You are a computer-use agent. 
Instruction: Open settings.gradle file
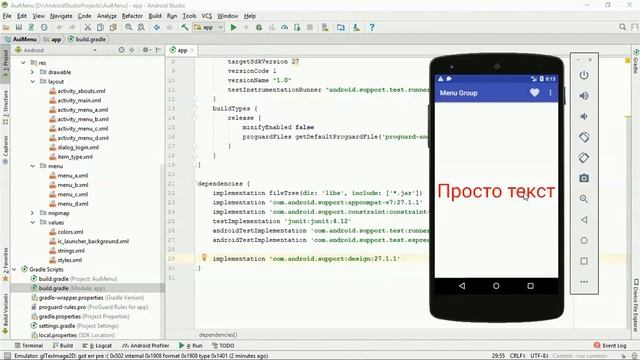click(x=75, y=326)
